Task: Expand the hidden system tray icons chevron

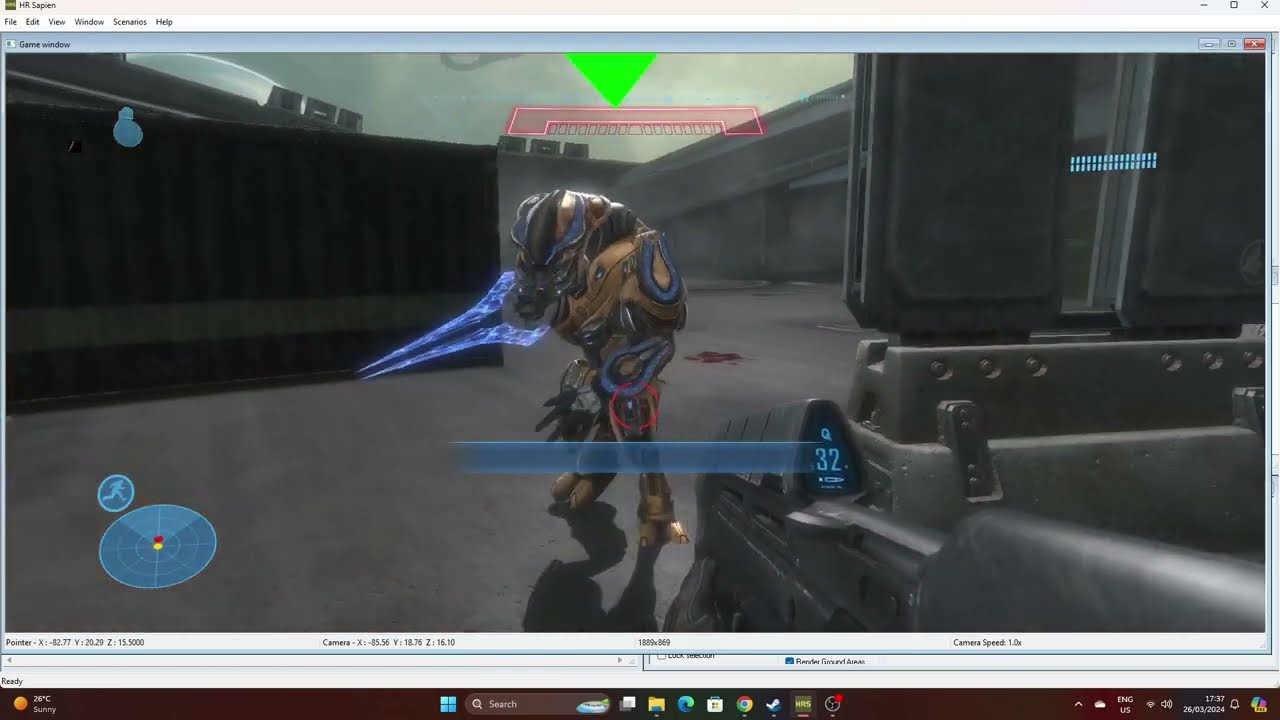Action: point(1078,704)
